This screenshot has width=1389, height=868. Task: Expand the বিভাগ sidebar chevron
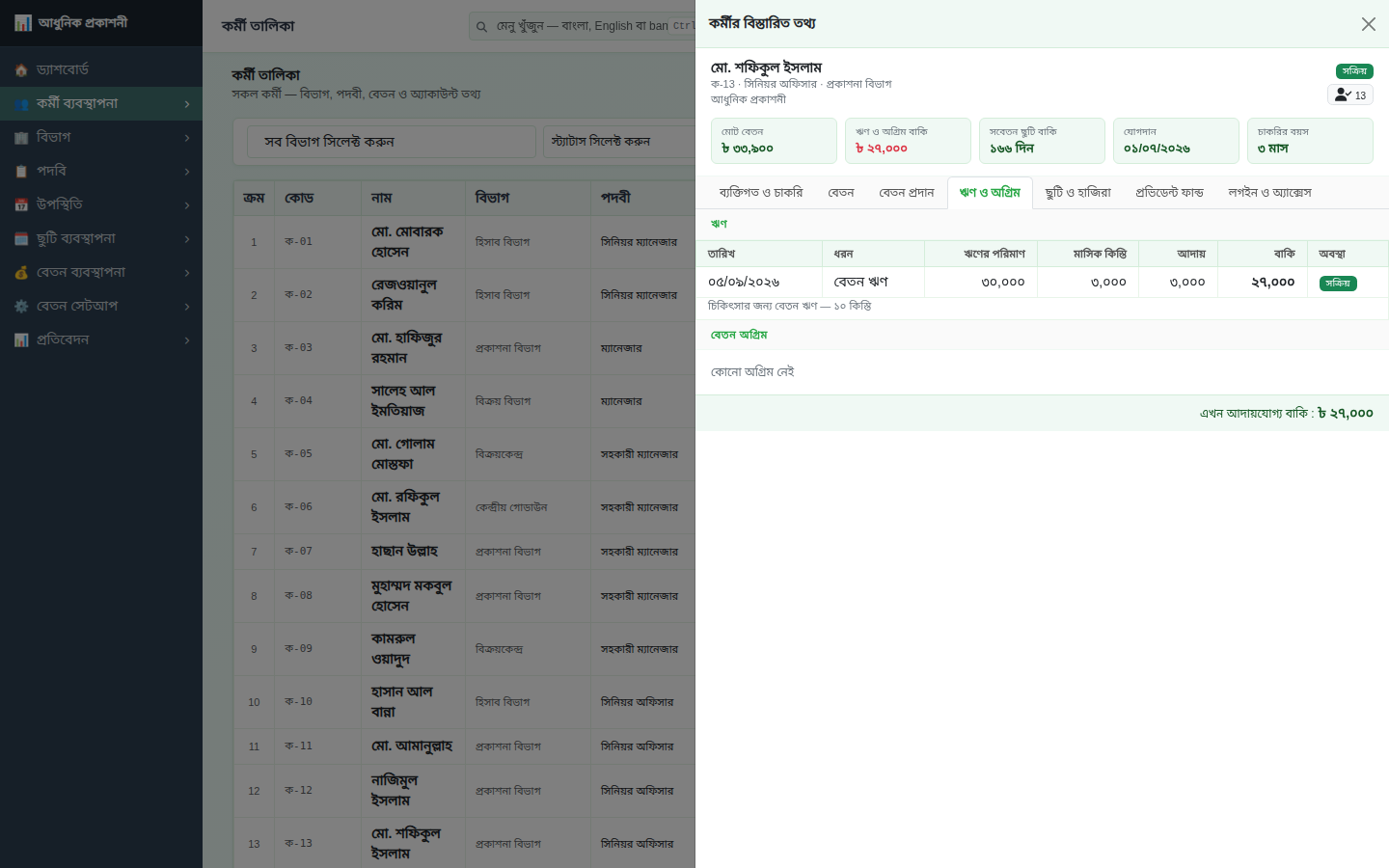(x=187, y=138)
